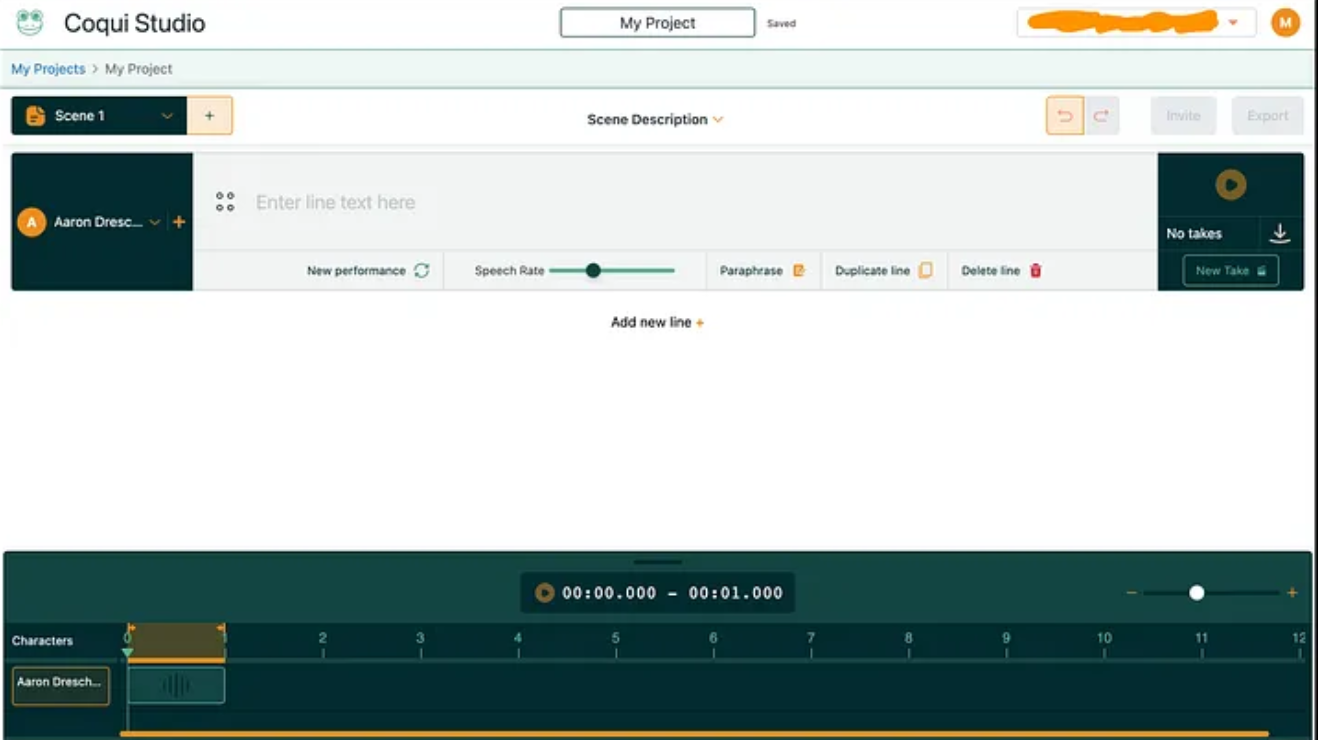The width and height of the screenshot is (1318, 740).
Task: Play the line take
Action: point(1231,184)
